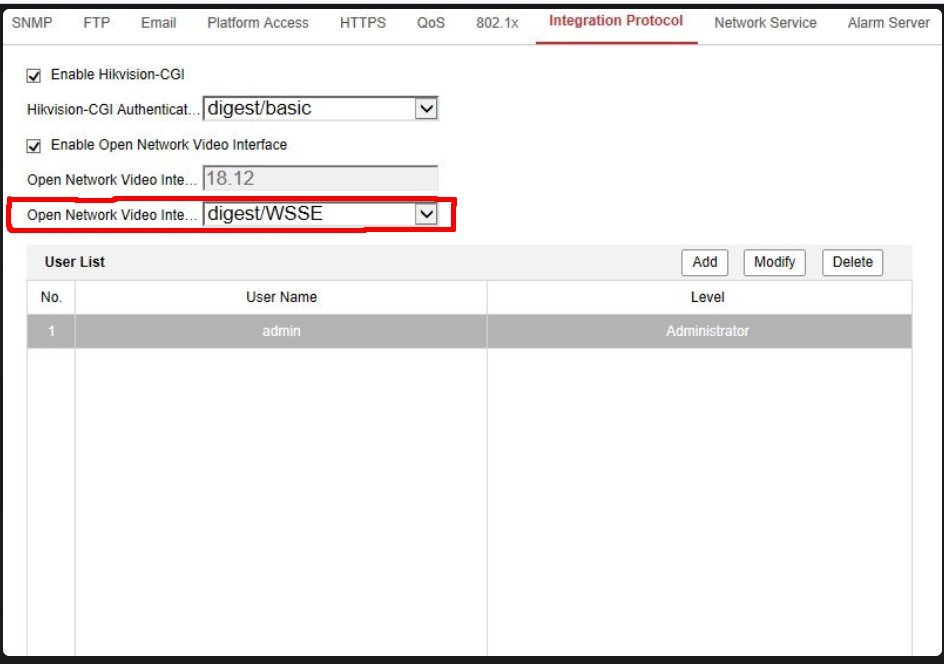This screenshot has height=664, width=944.
Task: Open the FTP tab
Action: [x=96, y=23]
